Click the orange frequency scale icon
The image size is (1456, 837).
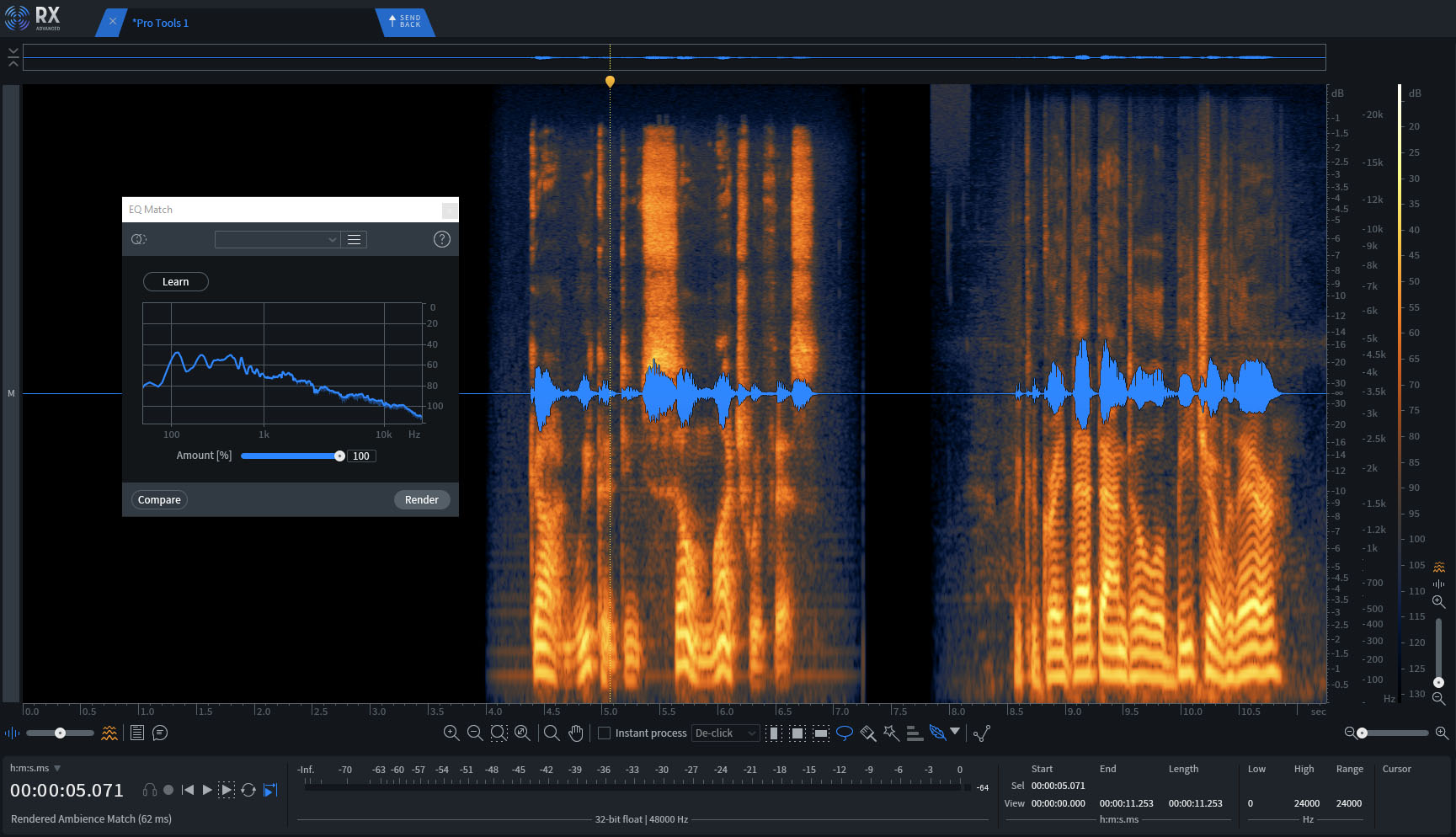click(1439, 567)
